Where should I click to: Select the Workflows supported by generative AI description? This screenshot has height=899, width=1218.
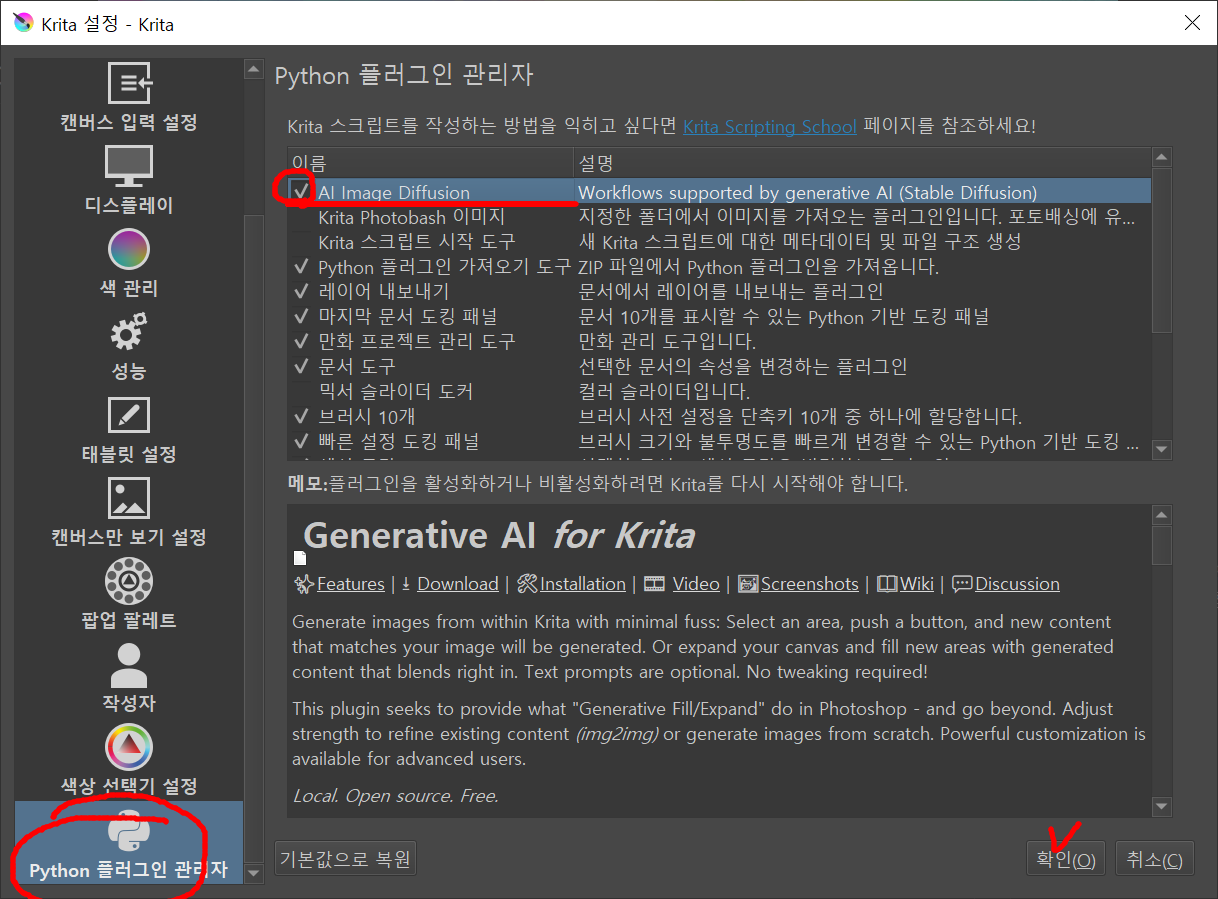[x=808, y=192]
